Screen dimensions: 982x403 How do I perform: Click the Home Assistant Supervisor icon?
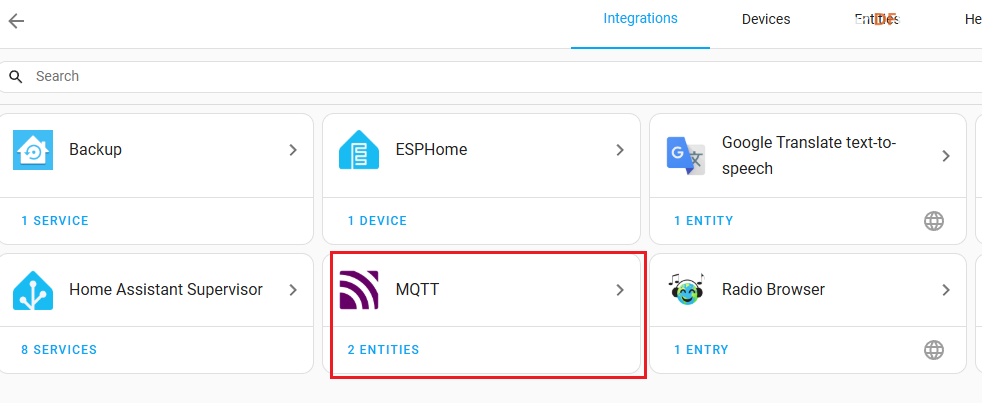click(33, 290)
